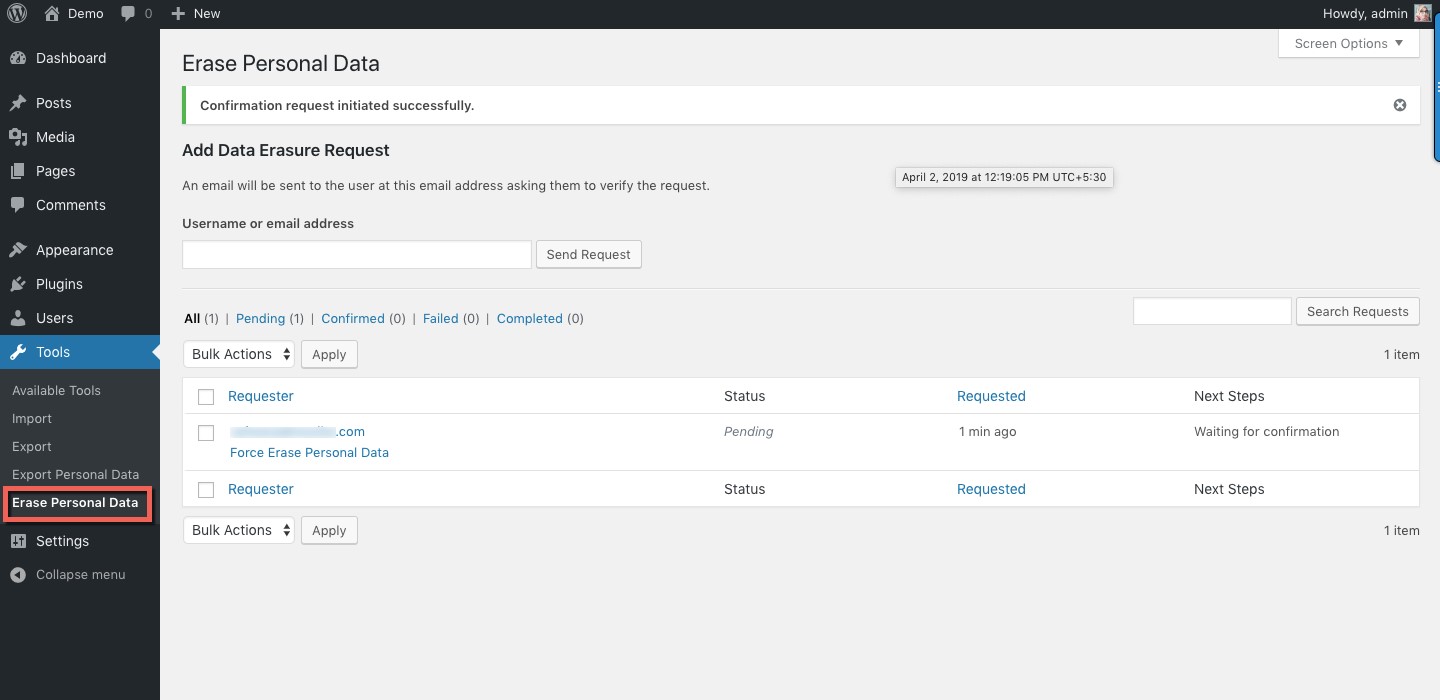Image resolution: width=1440 pixels, height=700 pixels.
Task: Click the Force Erase Personal Data link
Action: click(309, 453)
